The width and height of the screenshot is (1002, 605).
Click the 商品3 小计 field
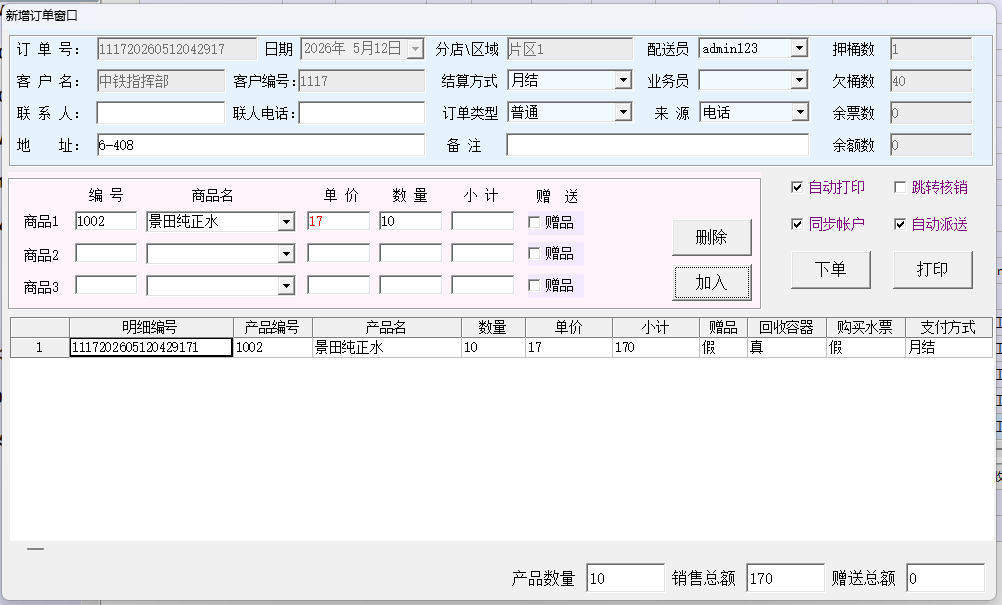482,285
